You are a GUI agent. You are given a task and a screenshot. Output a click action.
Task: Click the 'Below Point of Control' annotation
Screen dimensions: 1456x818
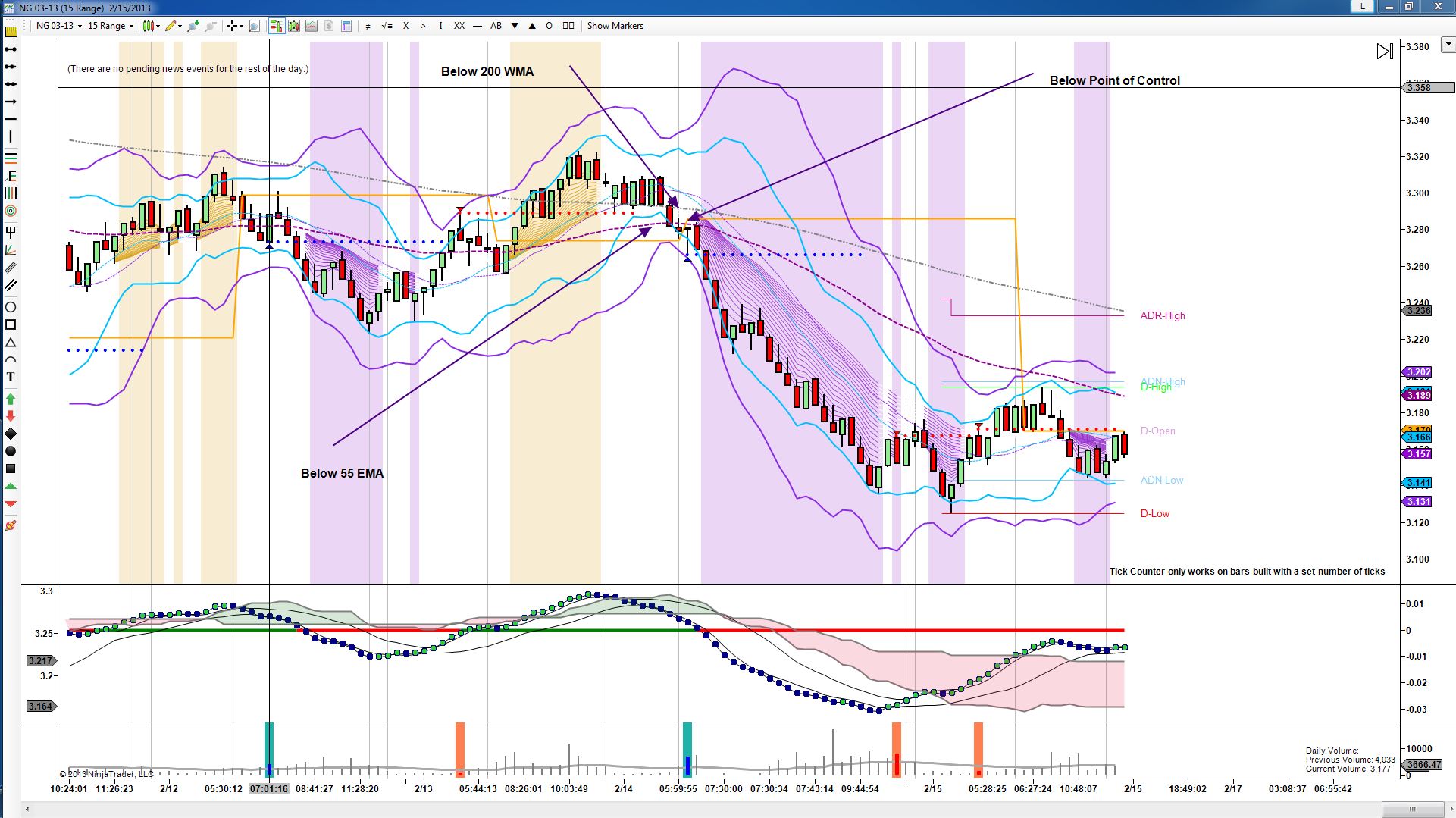(1115, 80)
